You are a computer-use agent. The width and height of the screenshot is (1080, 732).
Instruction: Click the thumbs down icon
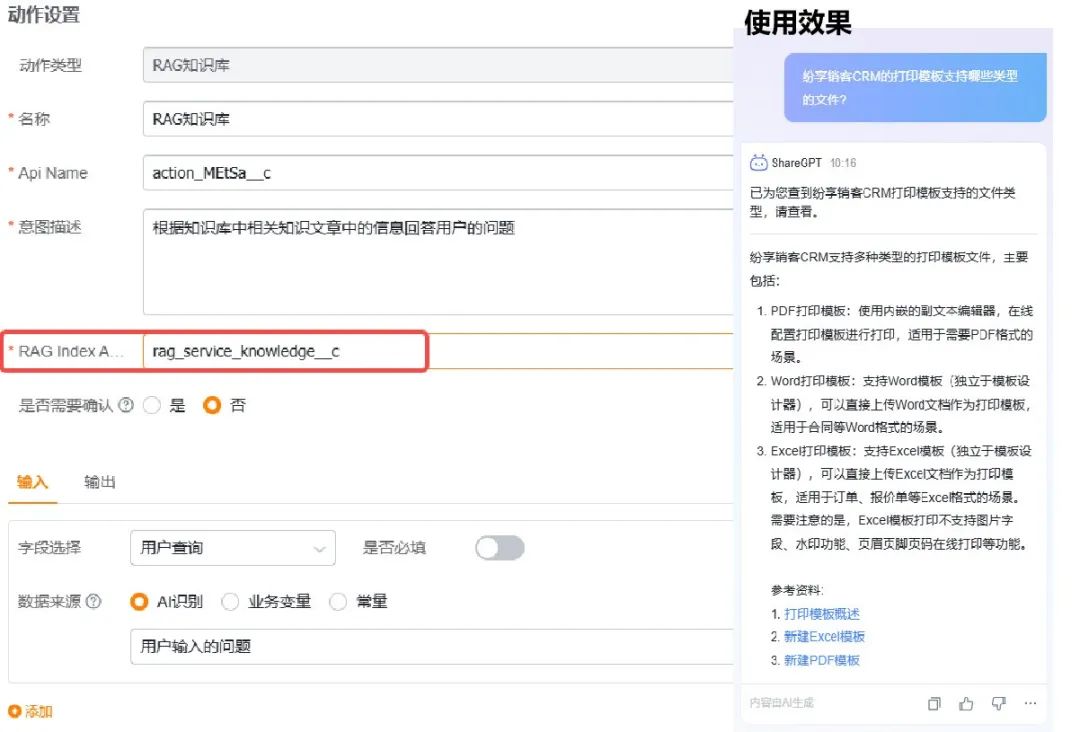tap(998, 703)
